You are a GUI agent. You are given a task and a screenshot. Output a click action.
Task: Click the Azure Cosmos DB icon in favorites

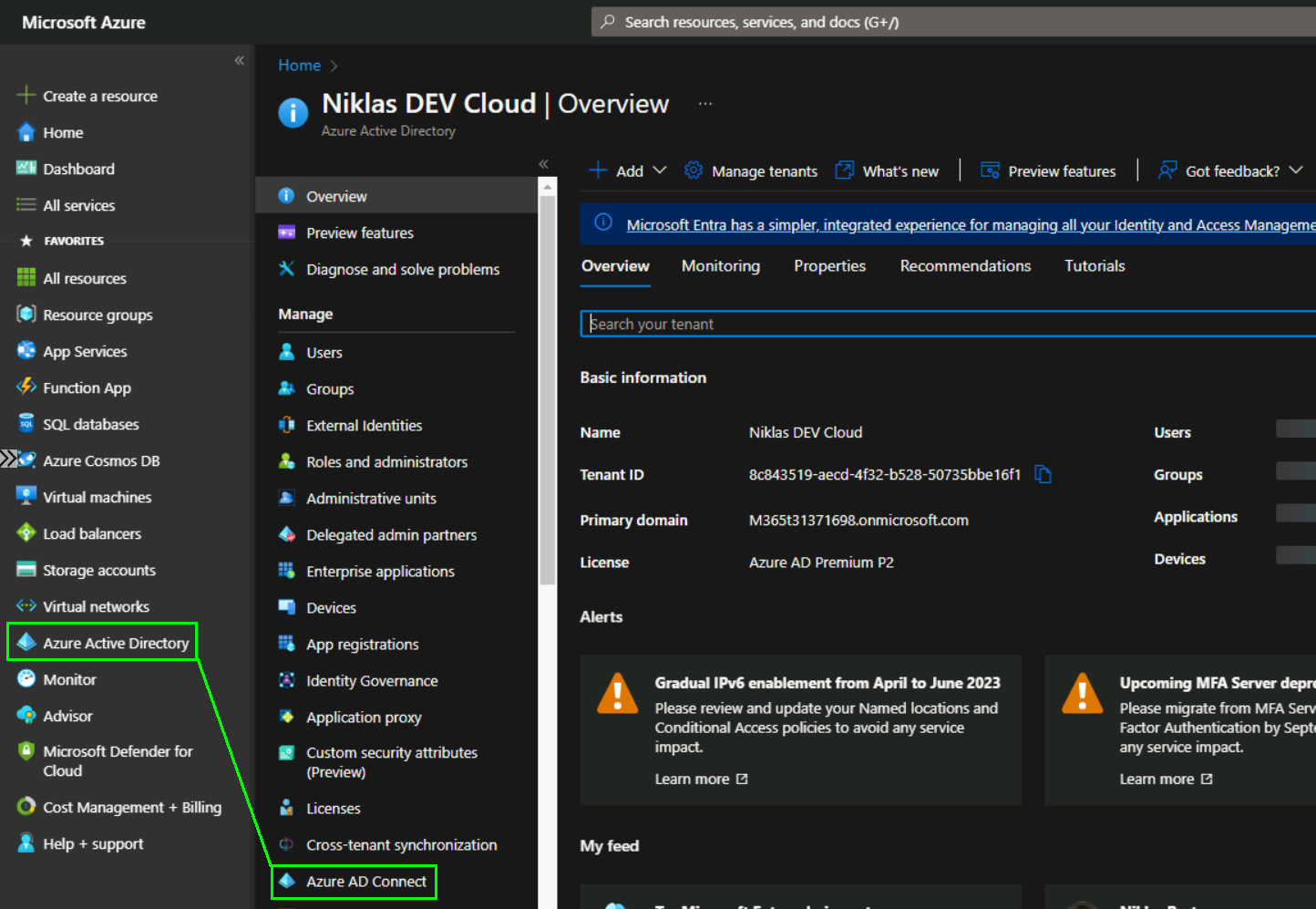26,460
